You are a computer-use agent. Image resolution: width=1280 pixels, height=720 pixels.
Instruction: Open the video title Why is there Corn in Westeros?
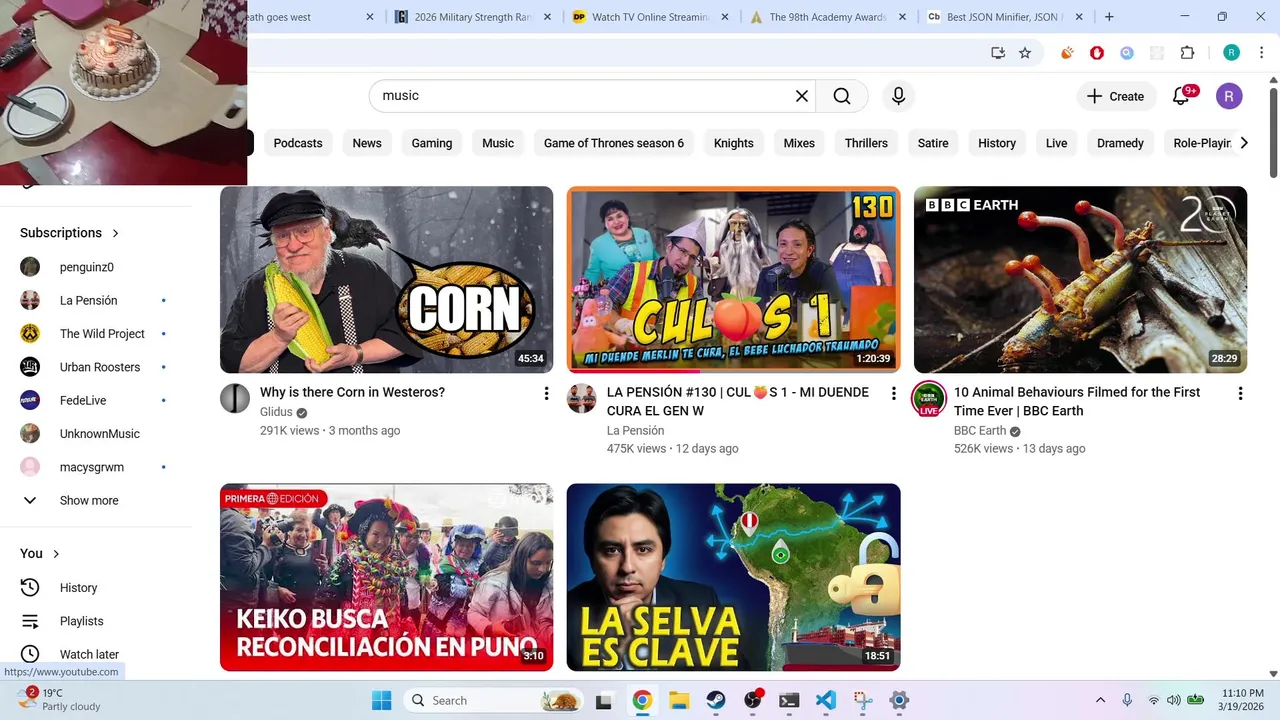352,392
